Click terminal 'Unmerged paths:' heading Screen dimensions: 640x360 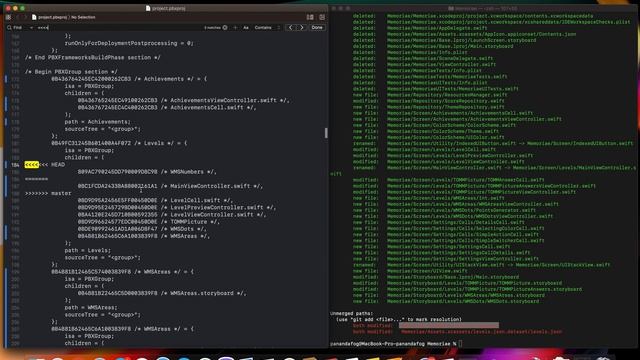[x=351, y=313]
